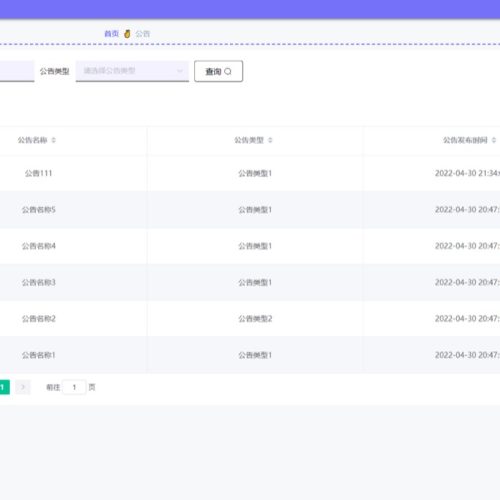This screenshot has width=500, height=500.
Task: Click the next page arrow
Action: pos(23,387)
